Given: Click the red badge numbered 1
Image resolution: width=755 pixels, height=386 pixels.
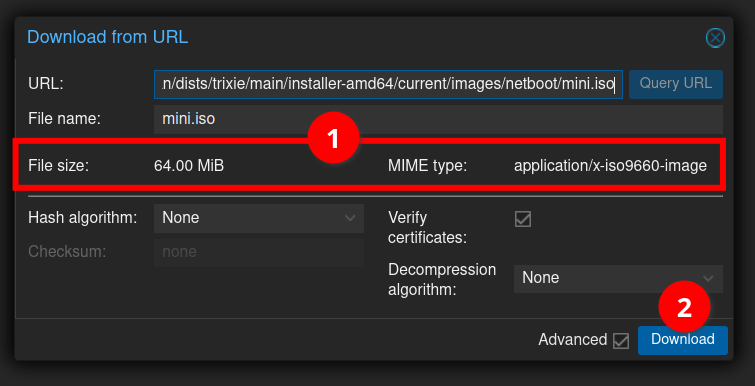Looking at the screenshot, I should [x=333, y=139].
